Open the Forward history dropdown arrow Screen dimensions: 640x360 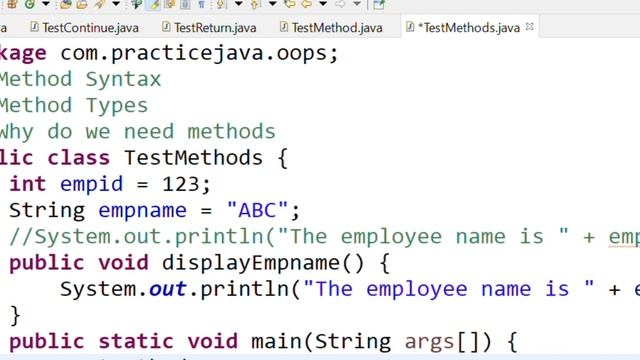tap(357, 4)
